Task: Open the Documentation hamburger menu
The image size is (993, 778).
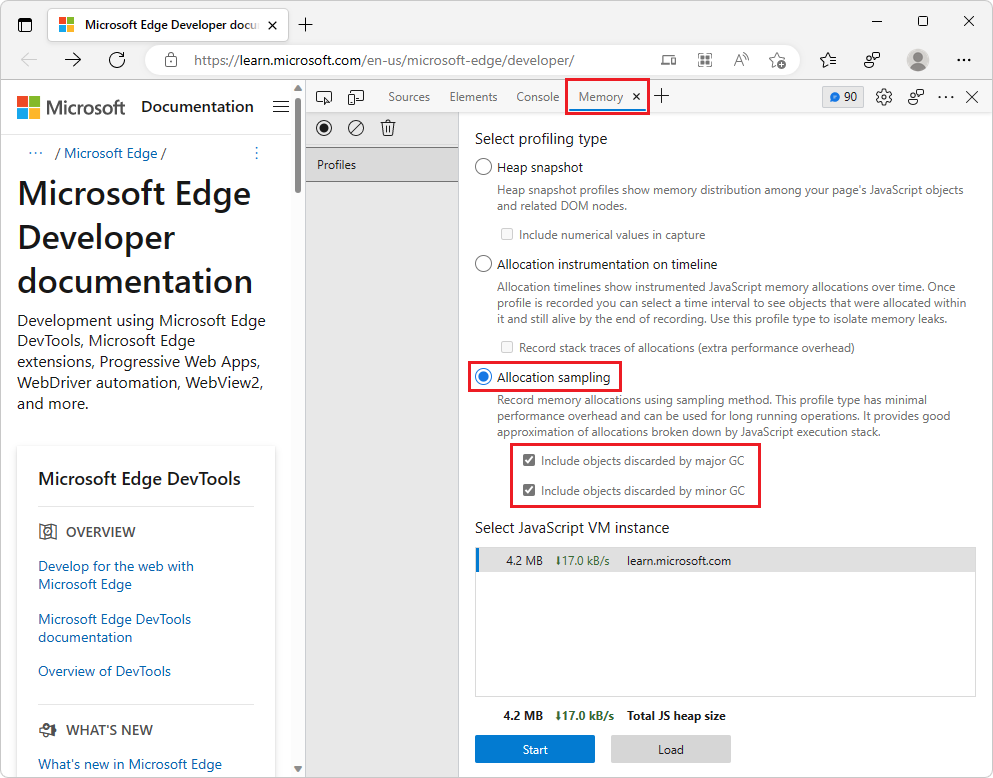Action: (281, 106)
